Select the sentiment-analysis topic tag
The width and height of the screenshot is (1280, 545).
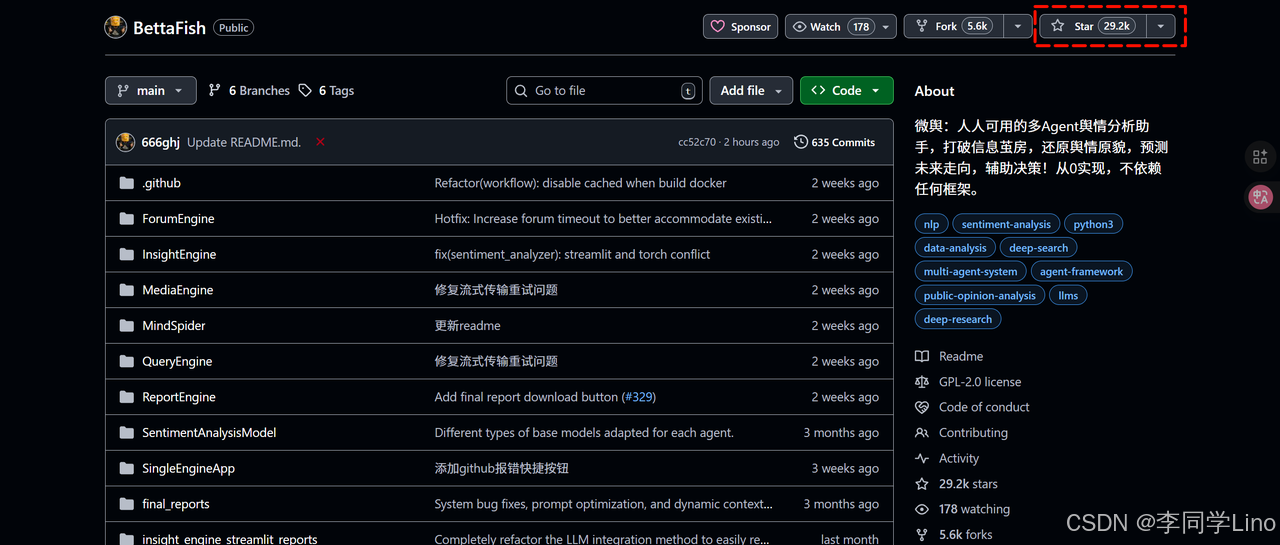coord(1006,224)
